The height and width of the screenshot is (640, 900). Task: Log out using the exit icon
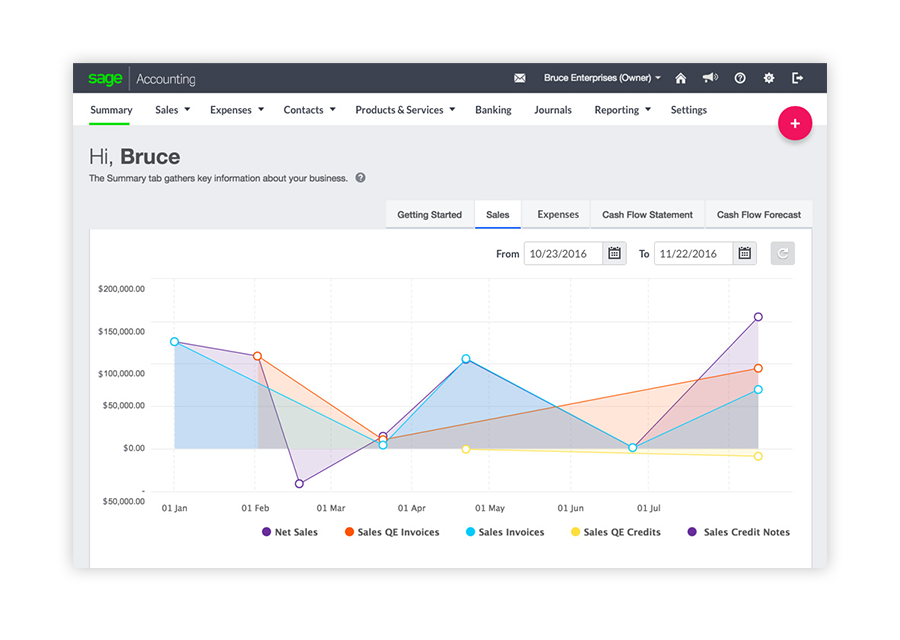[x=797, y=78]
